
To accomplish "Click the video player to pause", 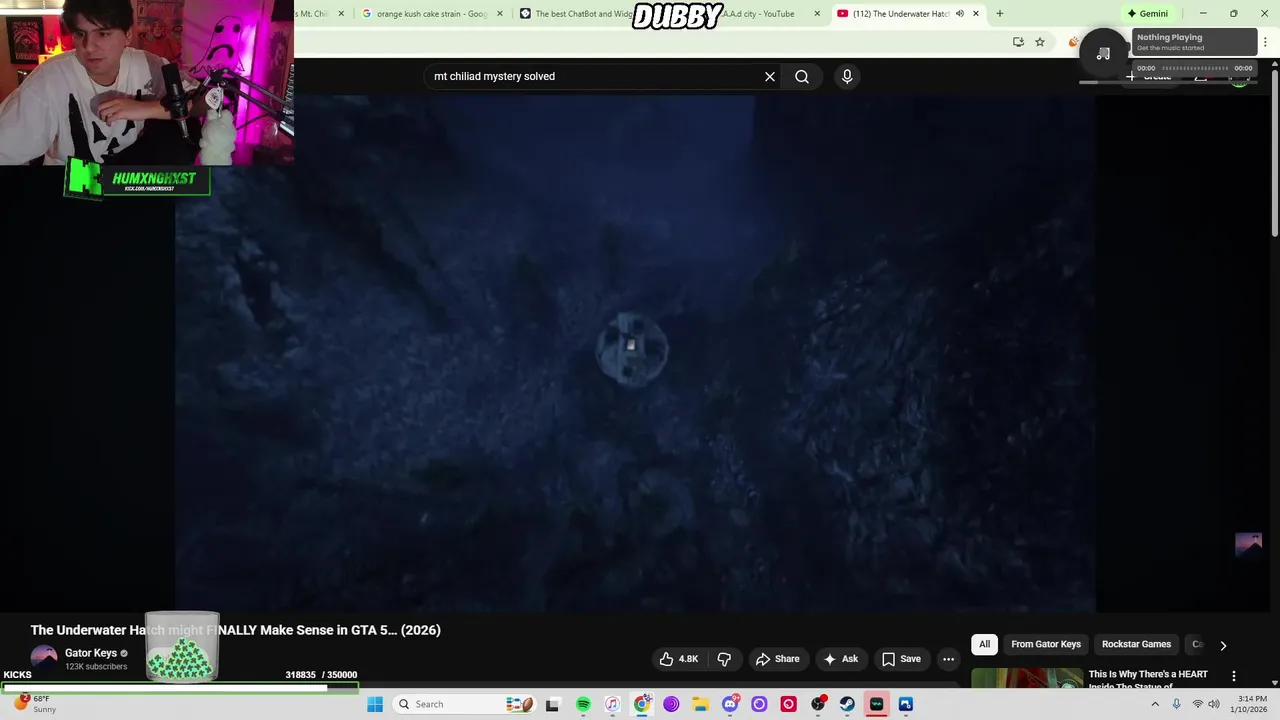I will (635, 352).
